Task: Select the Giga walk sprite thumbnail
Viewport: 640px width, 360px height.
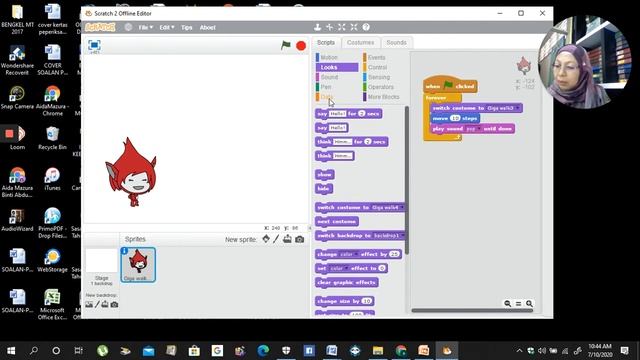Action: tap(138, 265)
